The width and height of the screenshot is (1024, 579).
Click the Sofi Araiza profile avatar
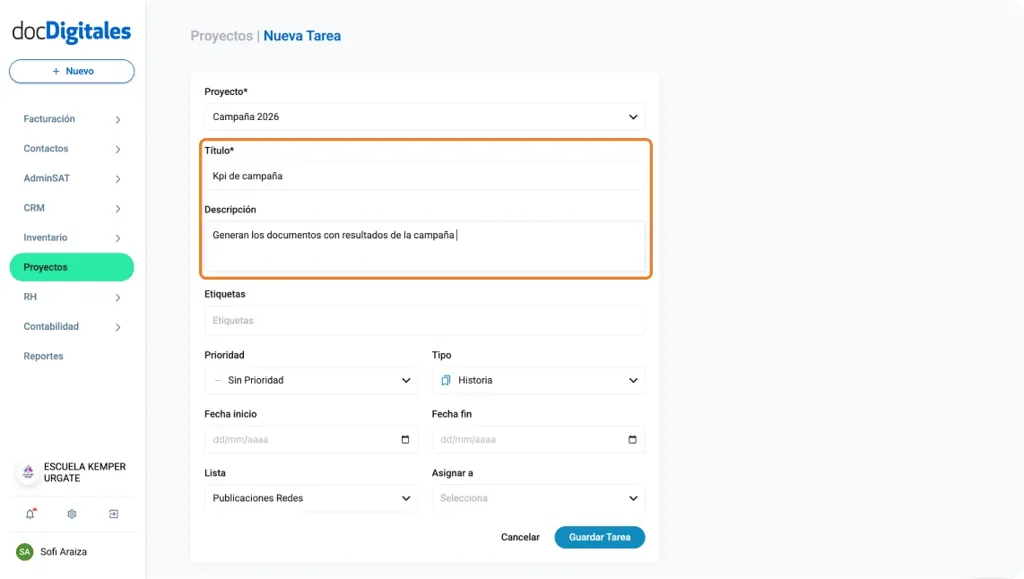click(x=23, y=551)
